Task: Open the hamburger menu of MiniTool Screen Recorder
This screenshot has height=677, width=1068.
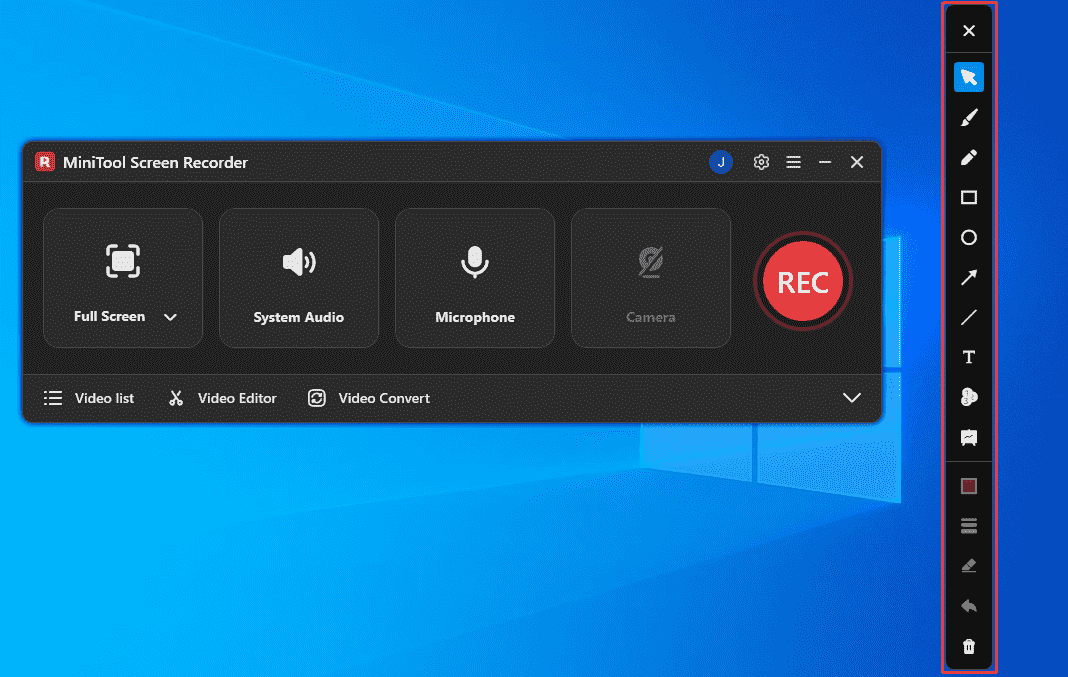Action: coord(793,161)
